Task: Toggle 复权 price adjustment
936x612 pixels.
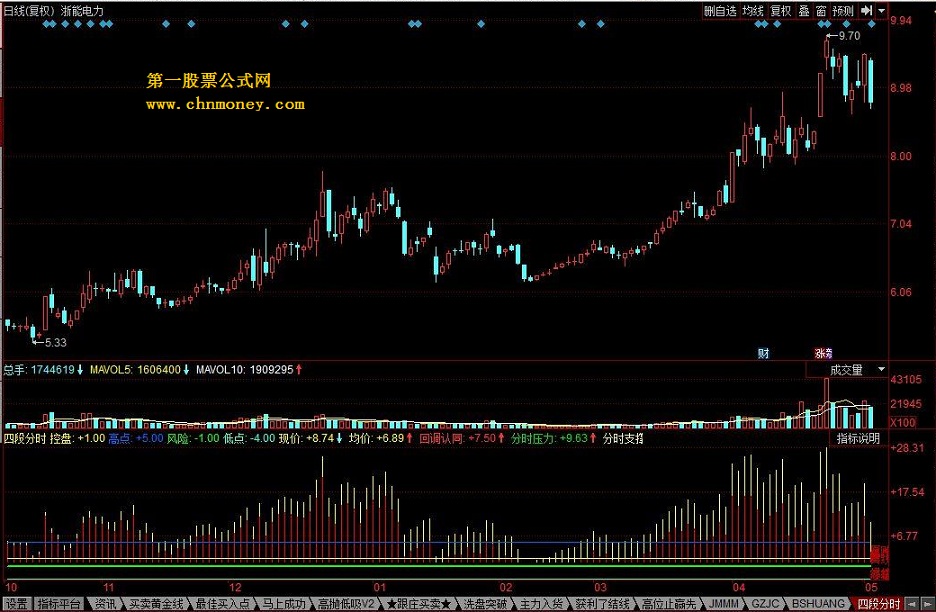Action: (780, 11)
